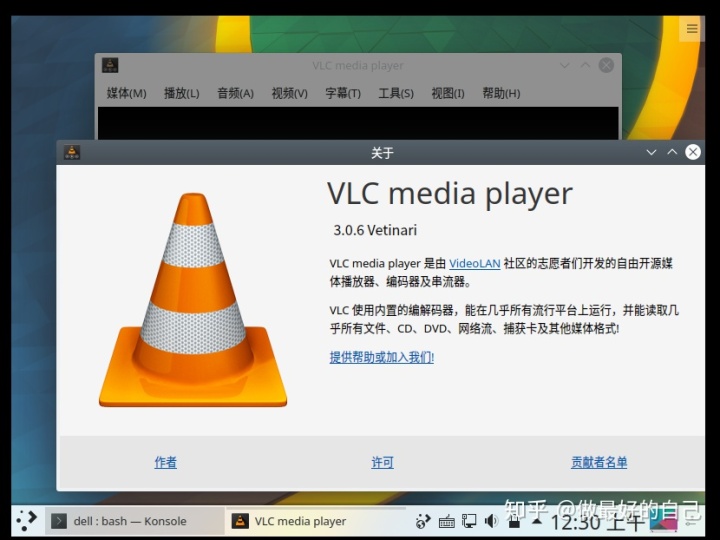The width and height of the screenshot is (720, 540).
Task: Click the VLC media player heading text
Action: pyautogui.click(x=450, y=194)
